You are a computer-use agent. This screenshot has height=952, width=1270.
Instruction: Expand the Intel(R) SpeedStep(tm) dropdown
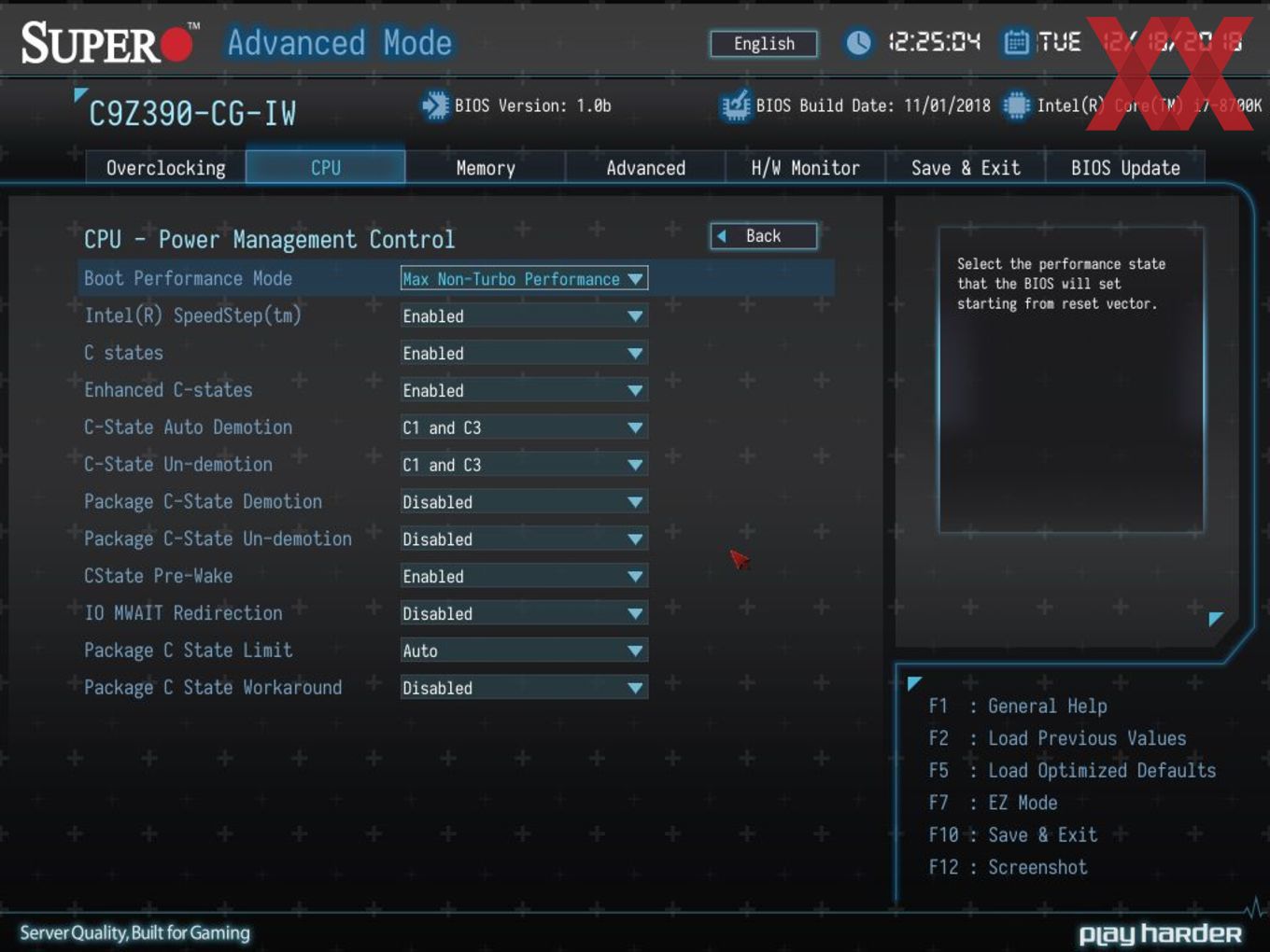pos(524,316)
